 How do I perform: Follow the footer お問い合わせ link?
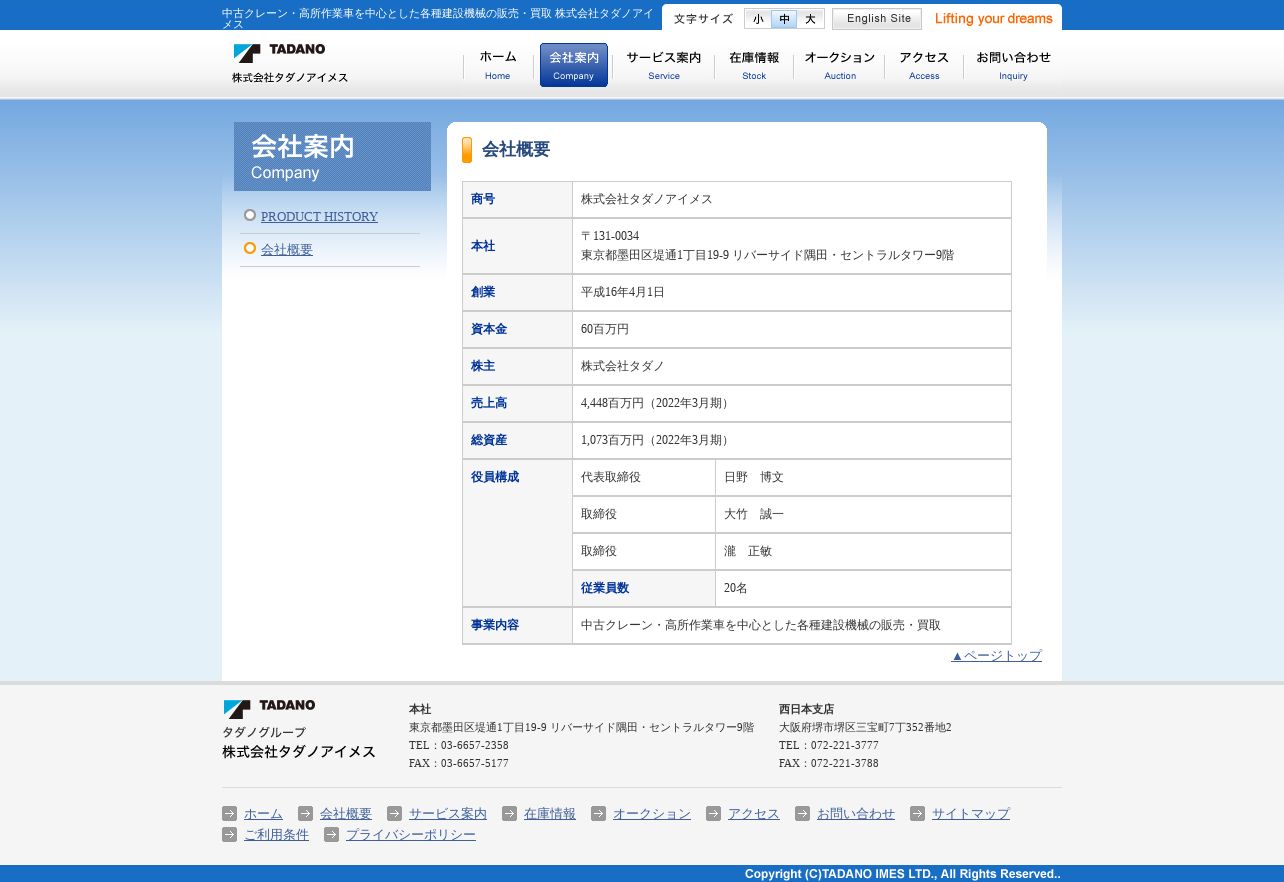[x=856, y=814]
